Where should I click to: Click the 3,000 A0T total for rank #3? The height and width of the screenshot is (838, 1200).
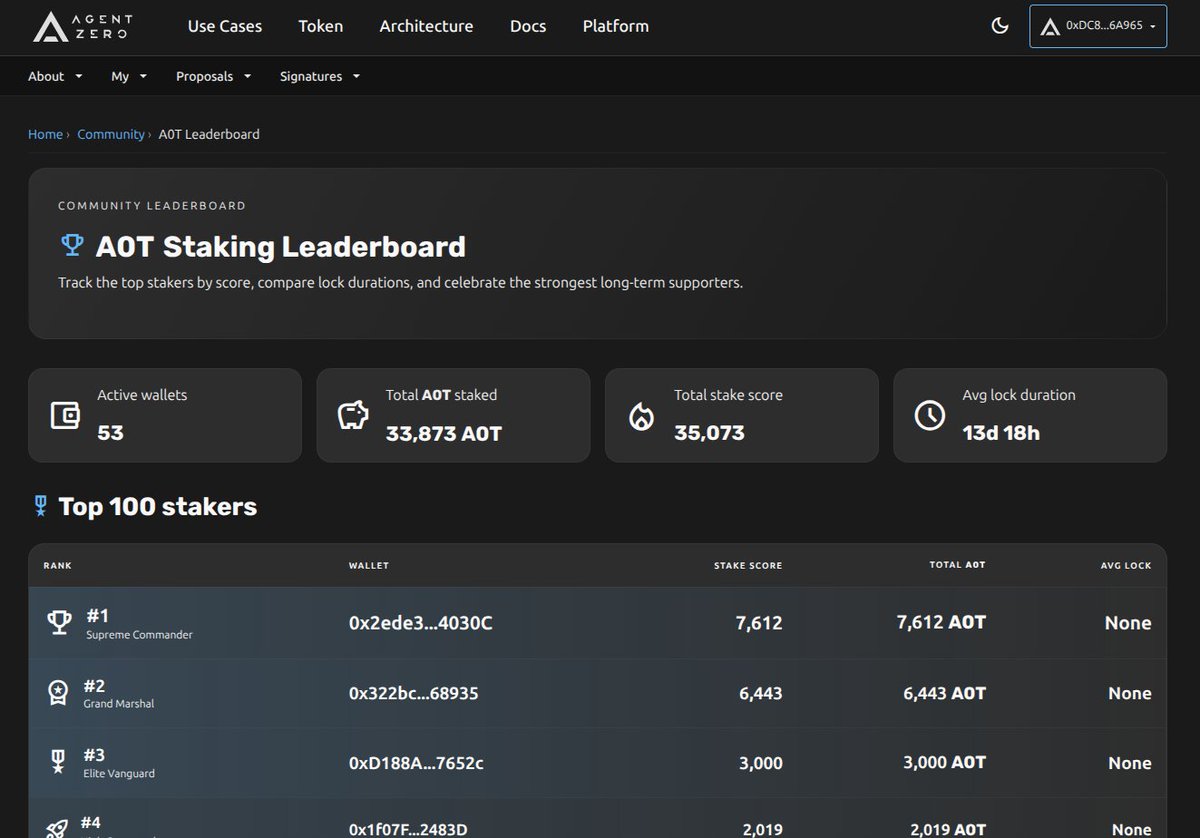click(945, 763)
